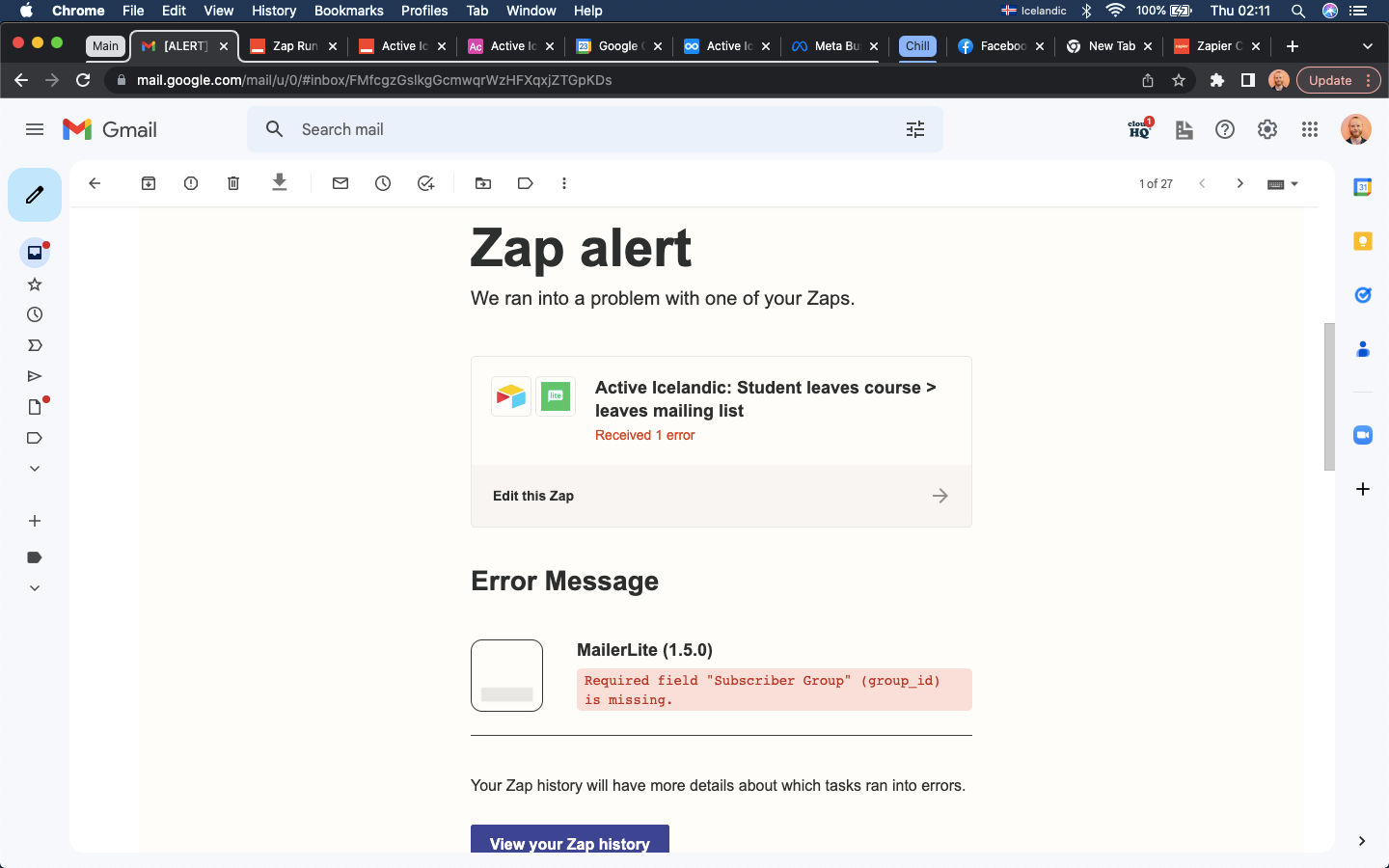
Task: Open Google Keep side panel
Action: pos(1363,241)
